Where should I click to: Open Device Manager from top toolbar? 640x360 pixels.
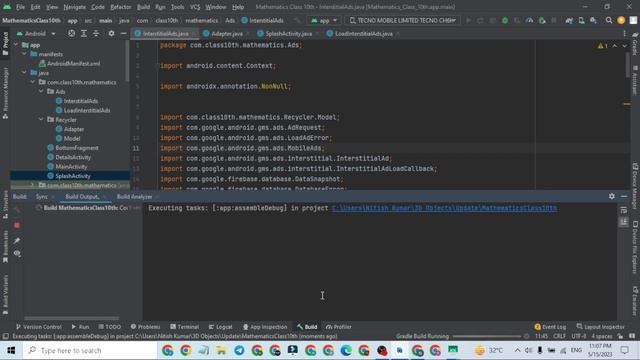(x=581, y=20)
